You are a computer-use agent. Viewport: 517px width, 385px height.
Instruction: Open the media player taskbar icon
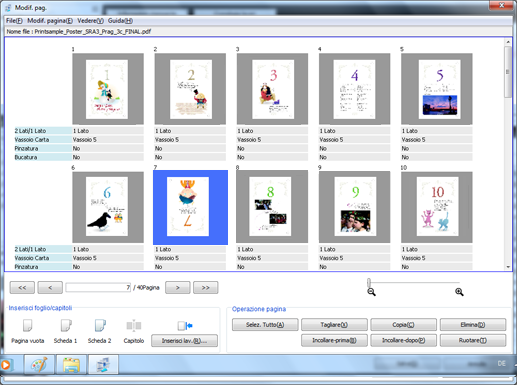point(6,364)
